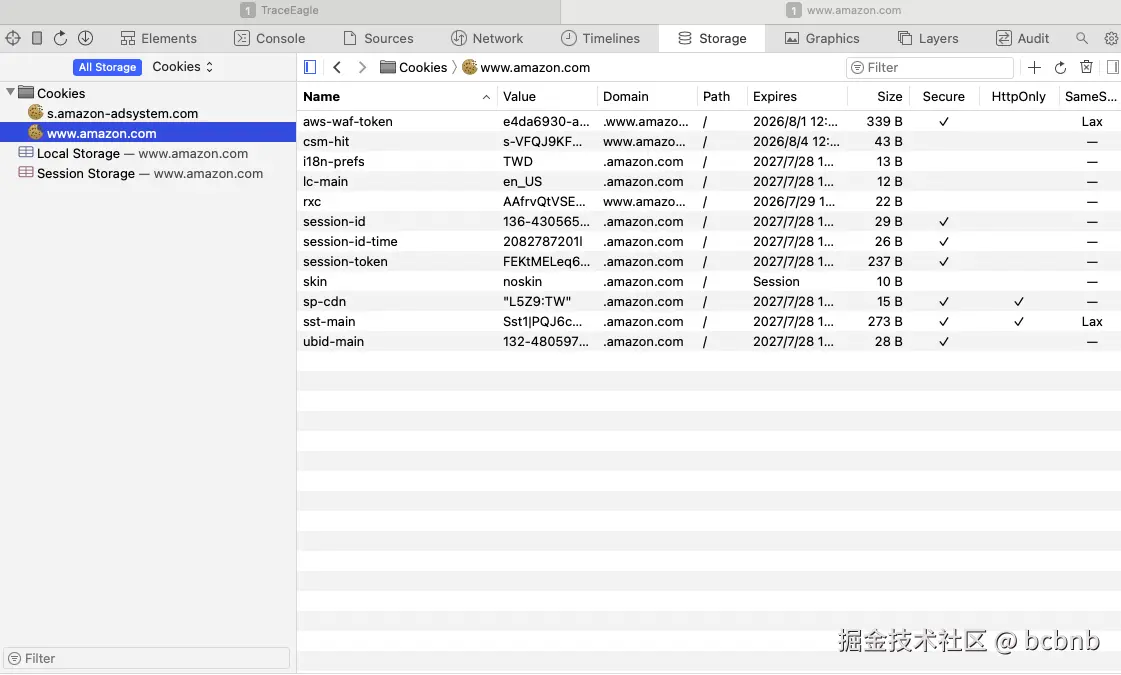This screenshot has height=675, width=1121.
Task: Refresh cookies list with reload icon
Action: coord(1060,67)
